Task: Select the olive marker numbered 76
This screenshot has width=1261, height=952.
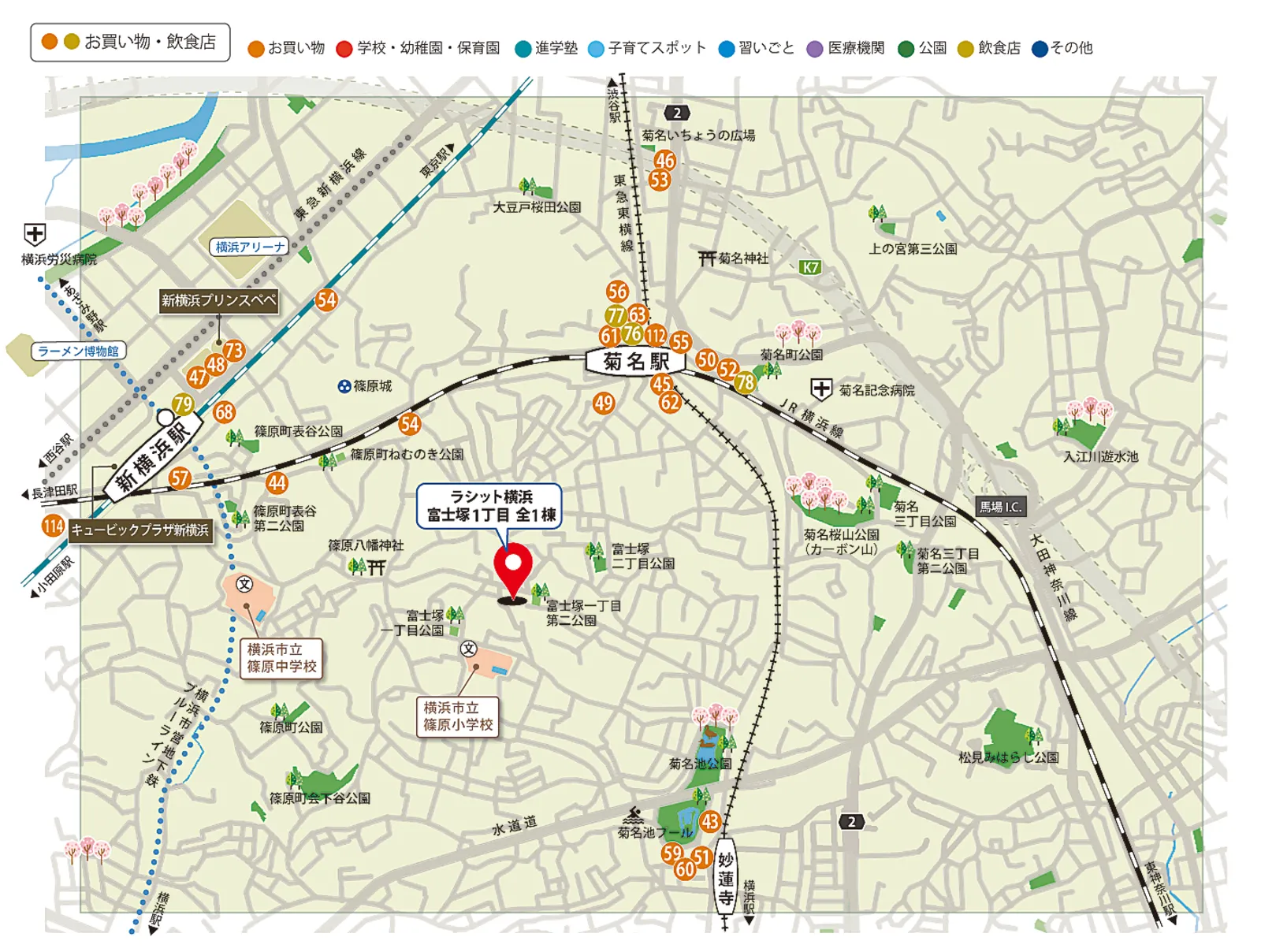Action: [x=632, y=333]
